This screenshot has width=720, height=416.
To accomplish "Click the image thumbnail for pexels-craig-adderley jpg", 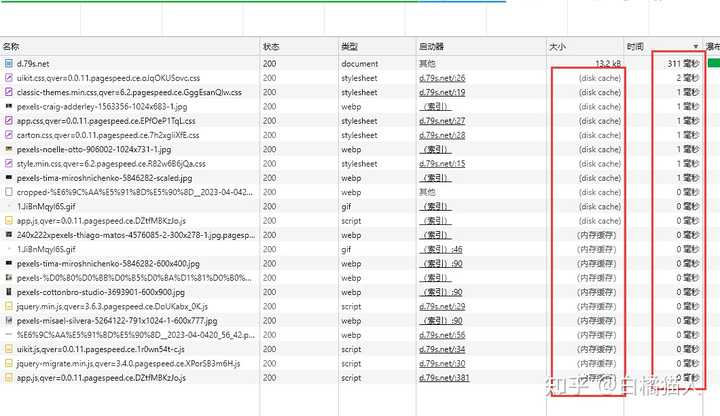I will coord(9,106).
